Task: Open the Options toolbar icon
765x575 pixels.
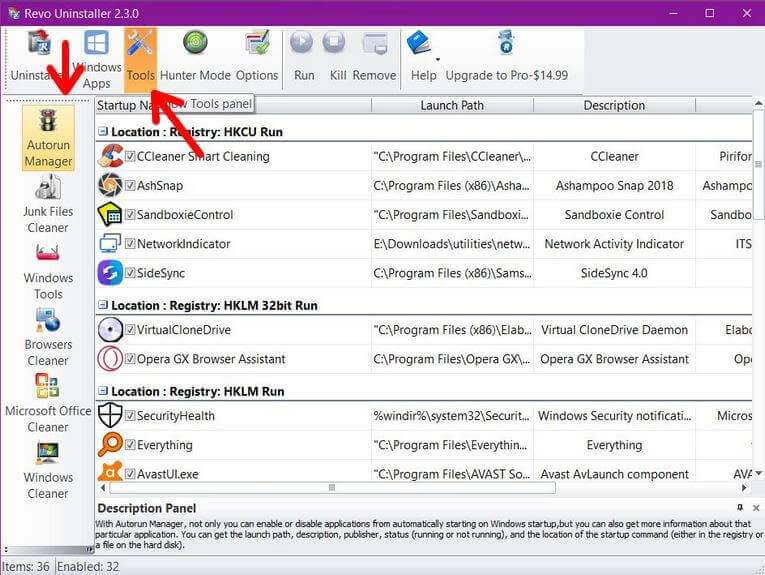Action: click(x=257, y=43)
